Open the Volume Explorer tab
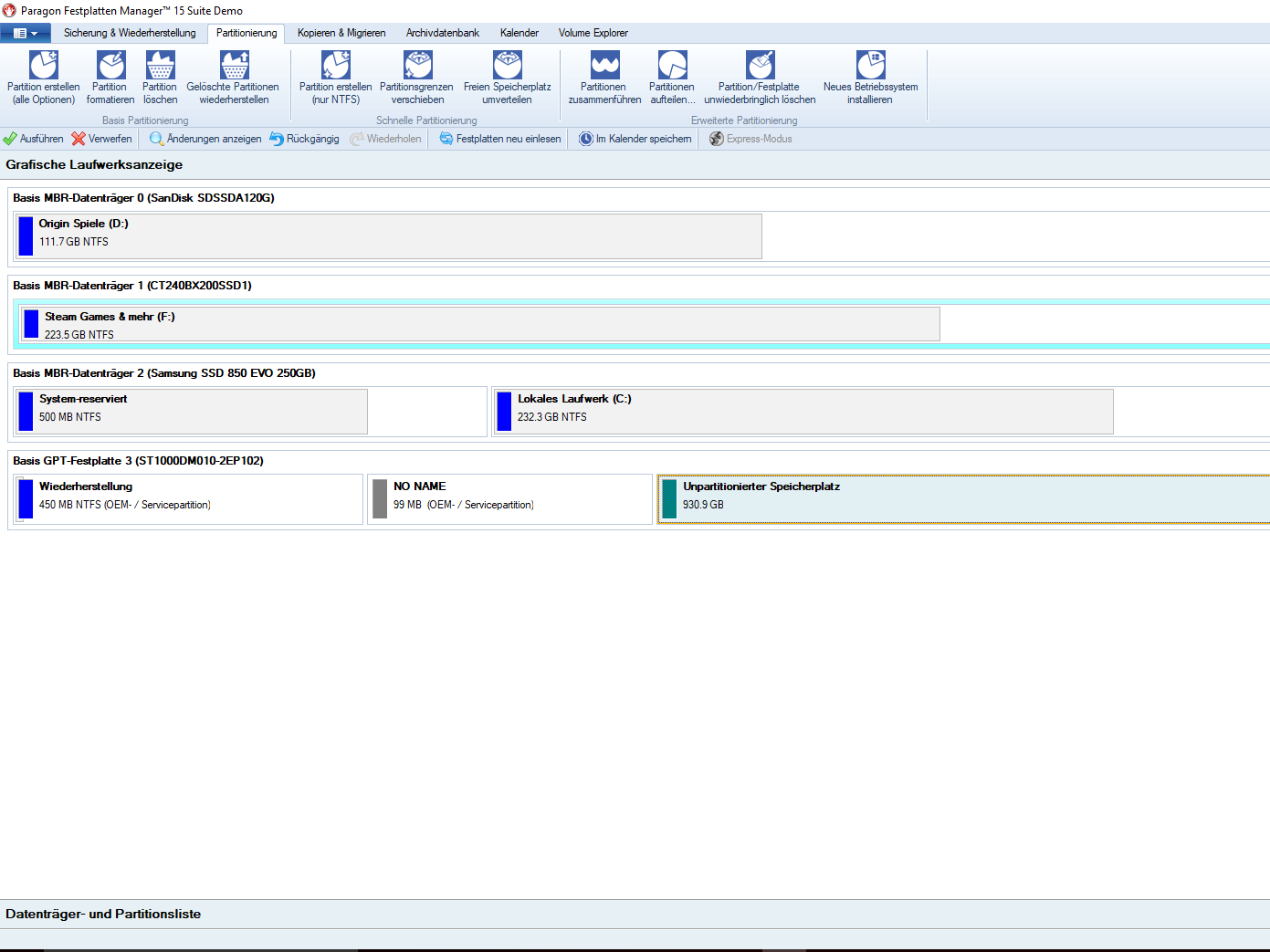The height and width of the screenshot is (952, 1270). pyautogui.click(x=593, y=33)
